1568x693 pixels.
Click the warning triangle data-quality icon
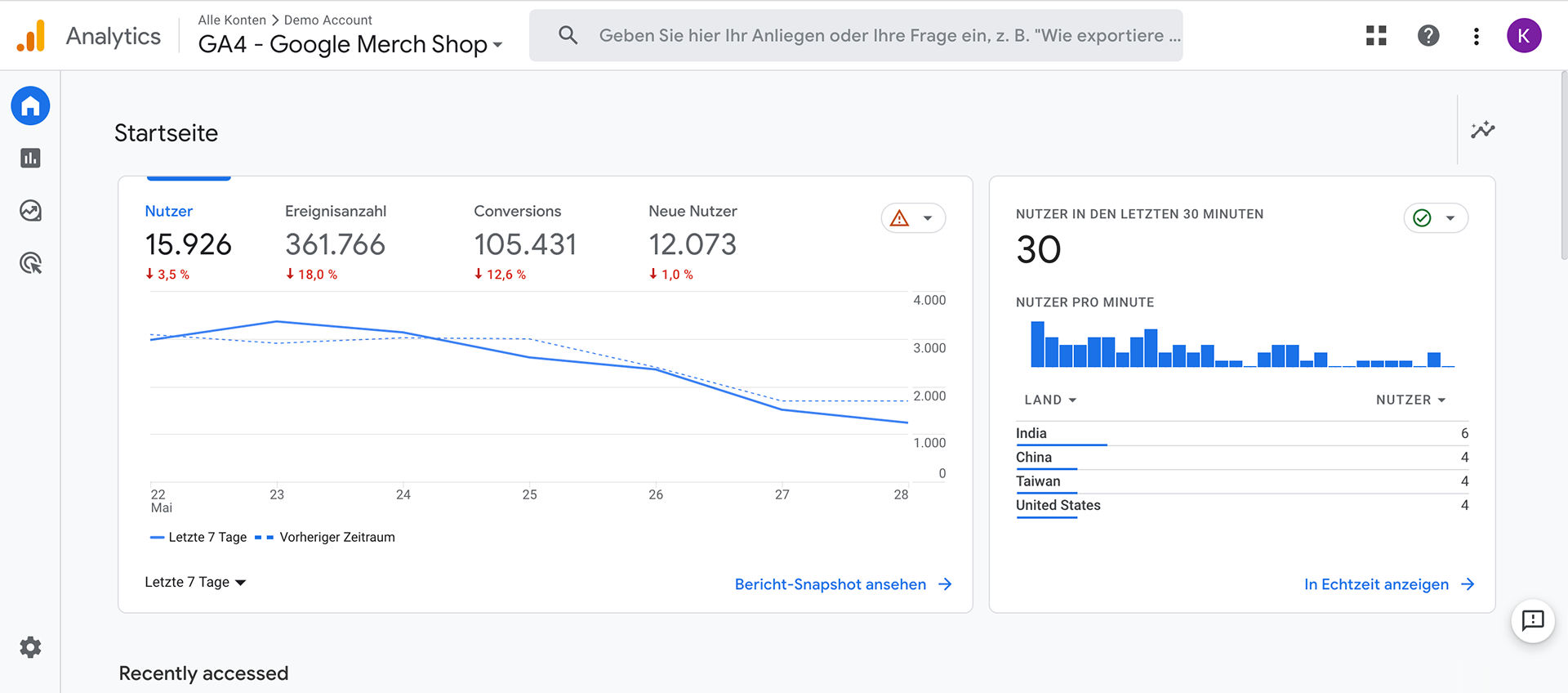(899, 218)
